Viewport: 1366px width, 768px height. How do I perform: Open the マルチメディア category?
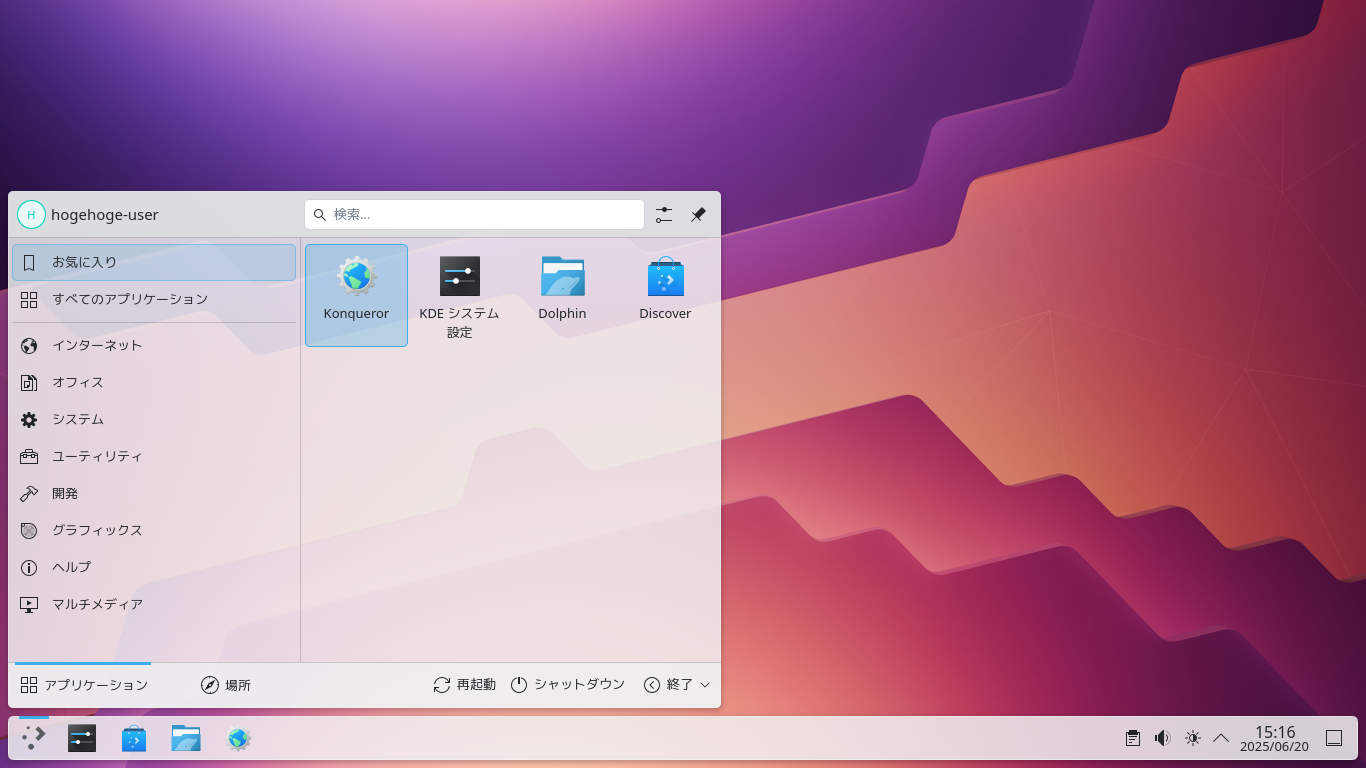point(154,605)
